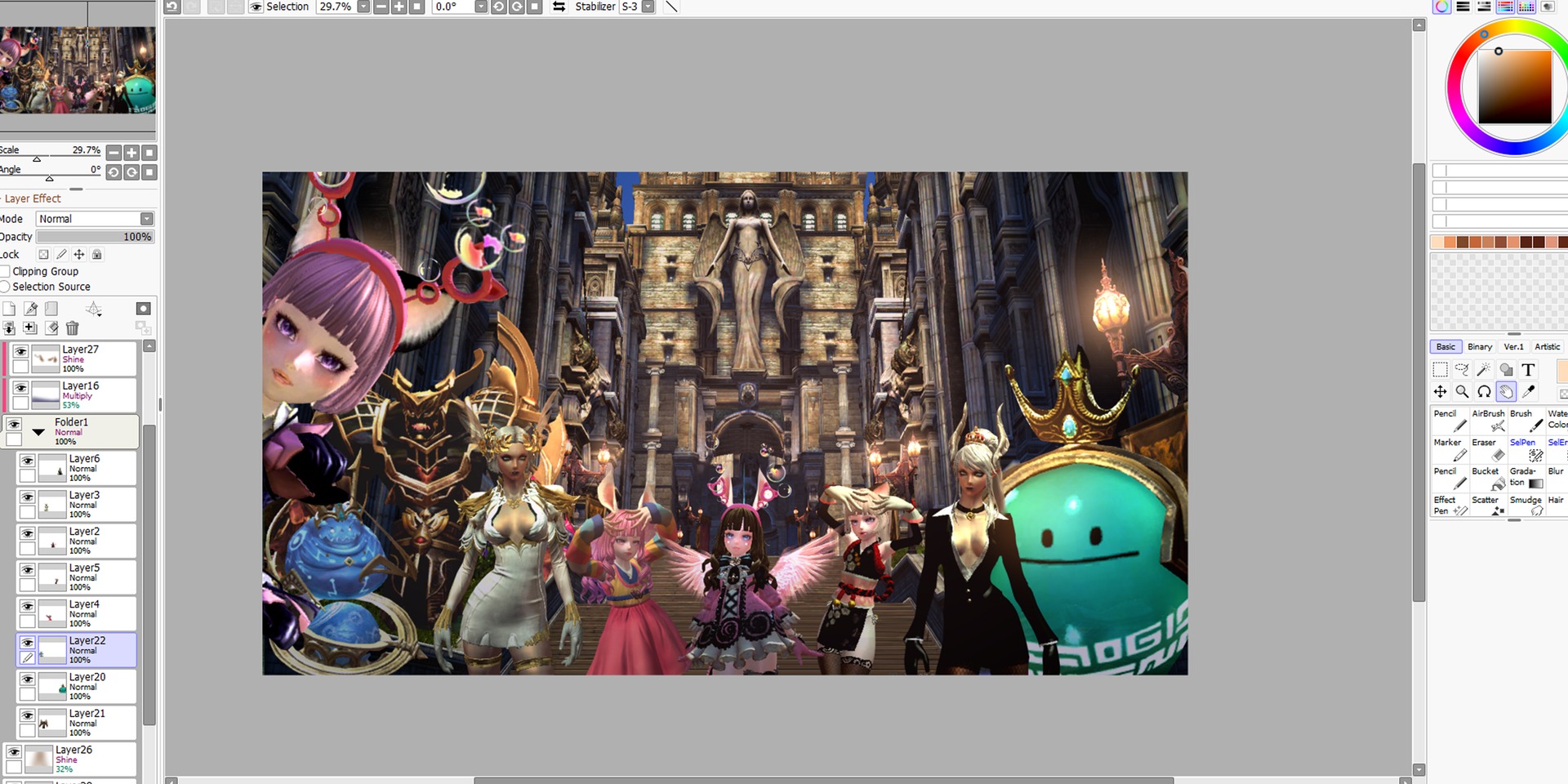Select the Rotate view tool
This screenshot has width=1568, height=784.
pos(1484,392)
